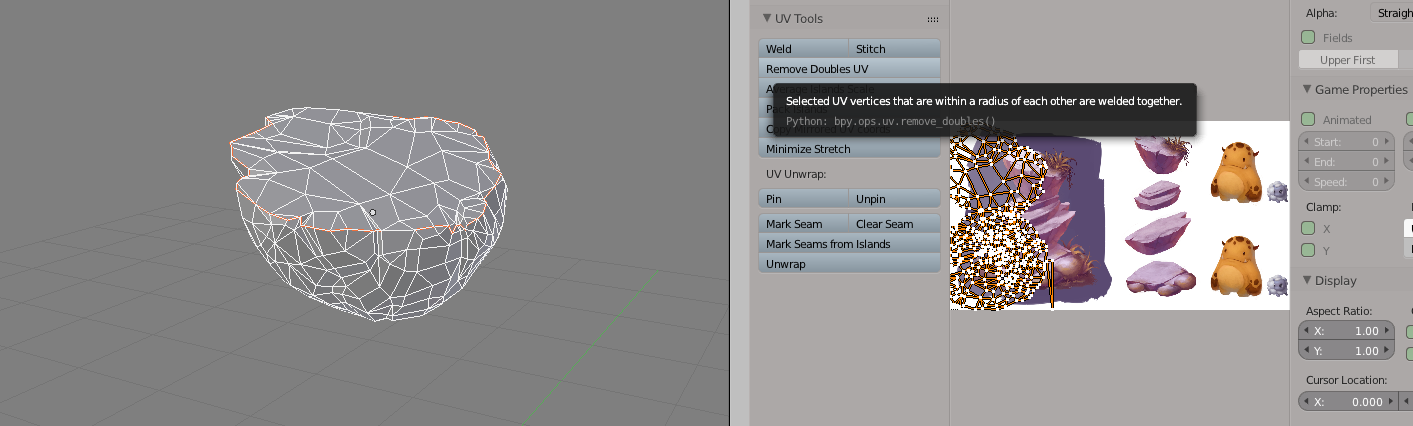This screenshot has height=426, width=1413.
Task: Decrease Cursor Location X with left arrow
Action: click(1306, 402)
